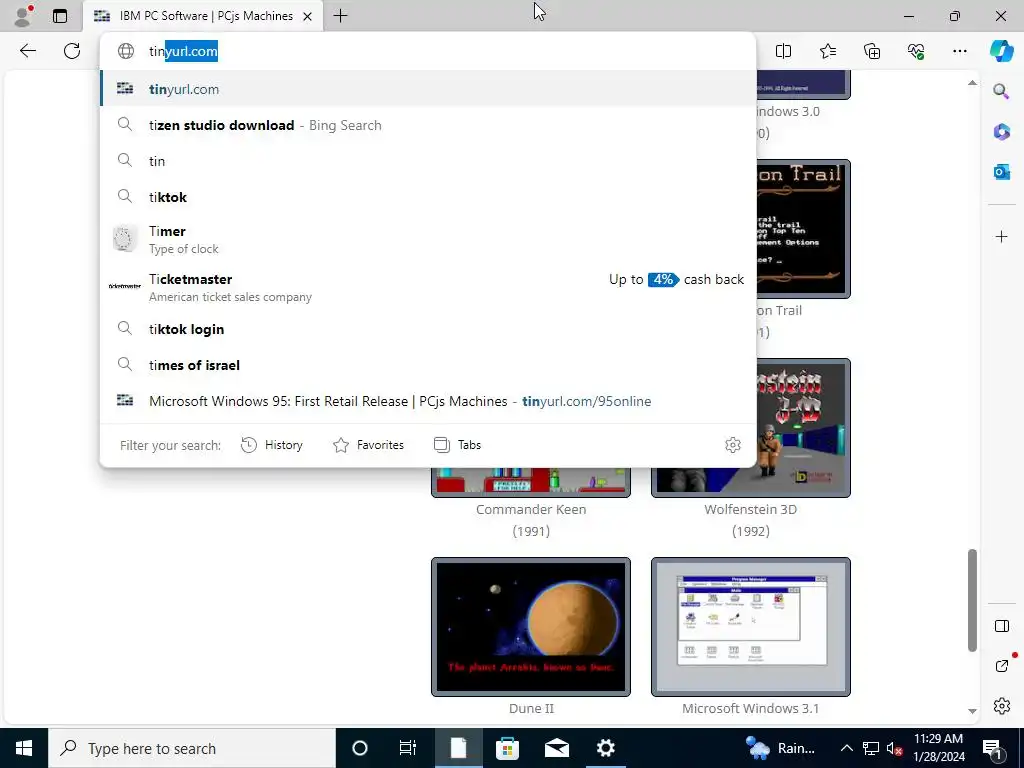This screenshot has height=768, width=1024.
Task: Reload the page with the refresh icon
Action: click(x=72, y=51)
